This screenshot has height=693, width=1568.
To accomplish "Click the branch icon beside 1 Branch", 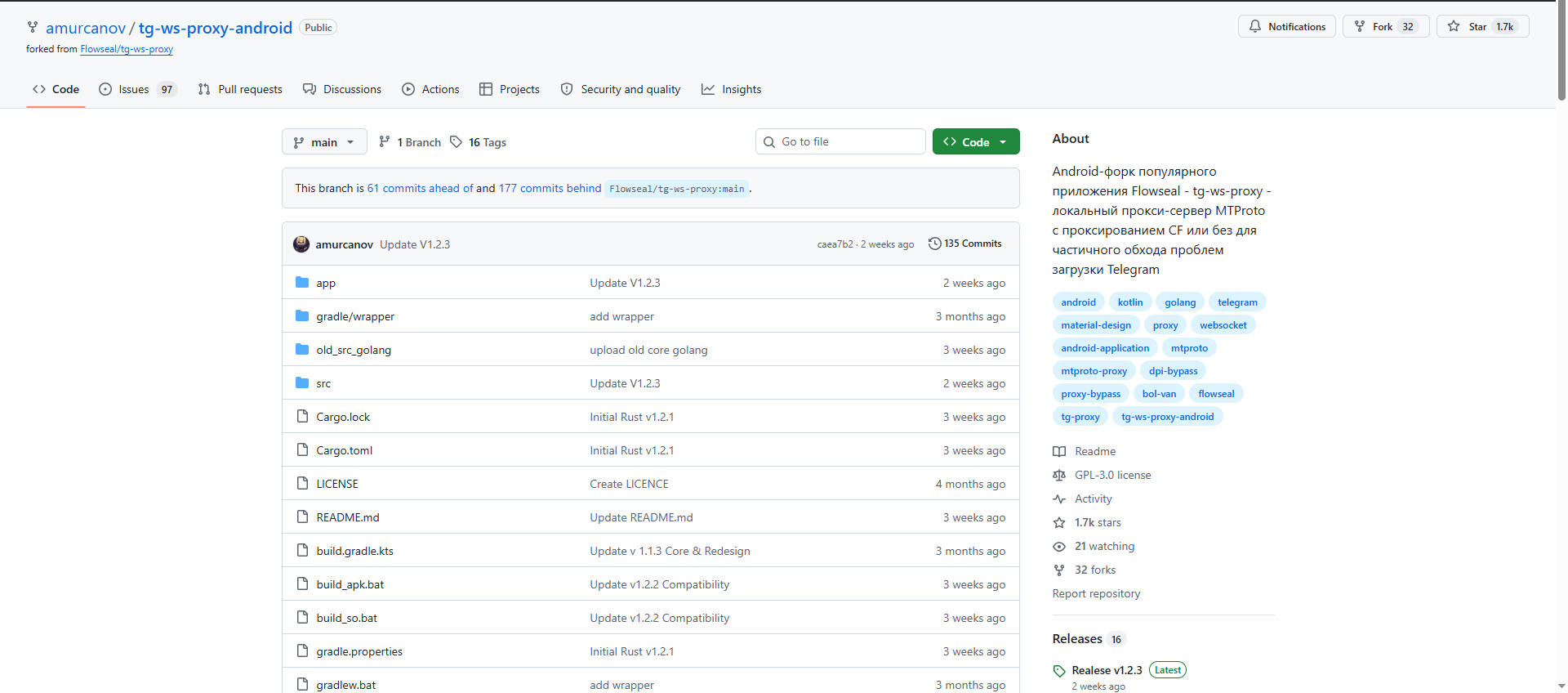I will [x=385, y=142].
